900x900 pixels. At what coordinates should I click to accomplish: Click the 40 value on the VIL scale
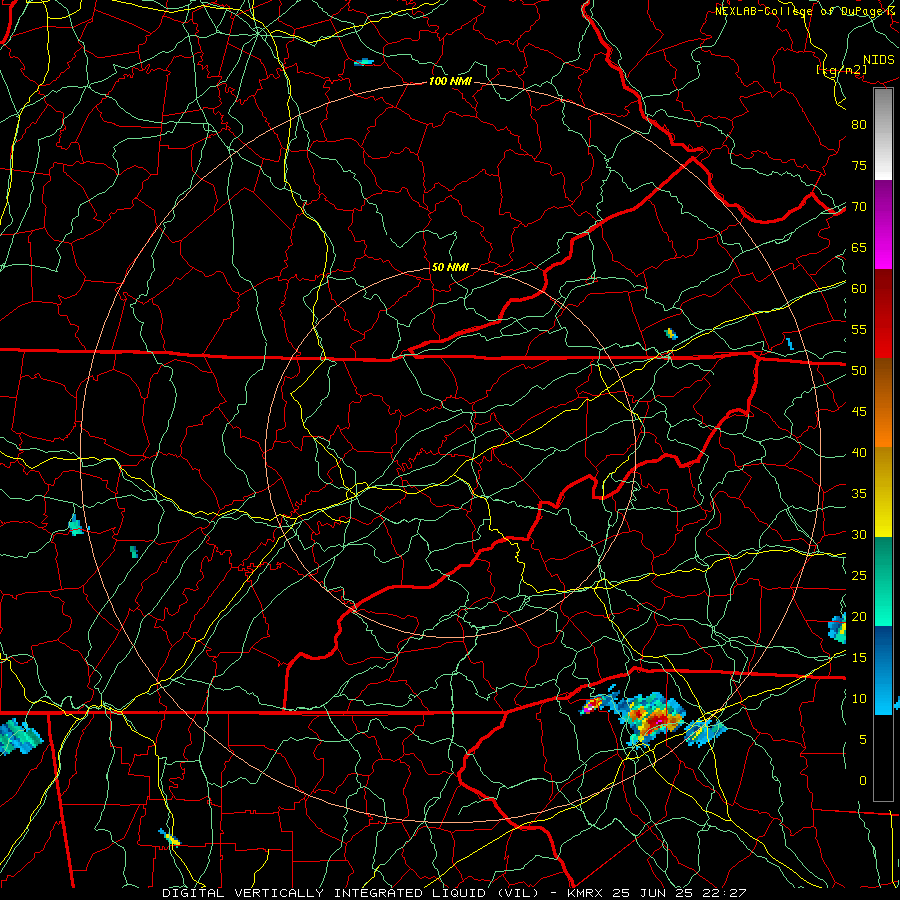[x=859, y=453]
